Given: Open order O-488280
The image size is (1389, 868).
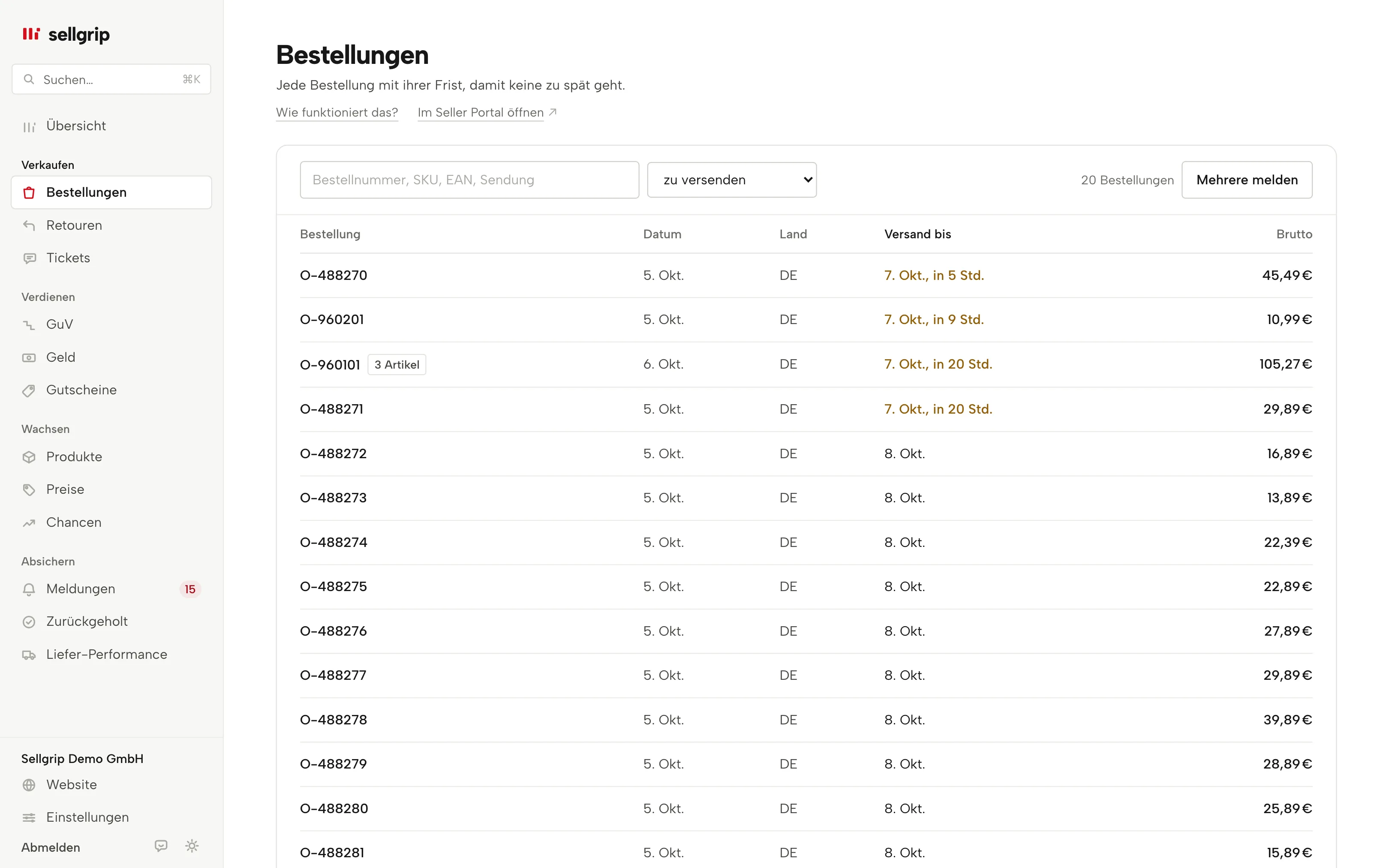Looking at the screenshot, I should 334,809.
